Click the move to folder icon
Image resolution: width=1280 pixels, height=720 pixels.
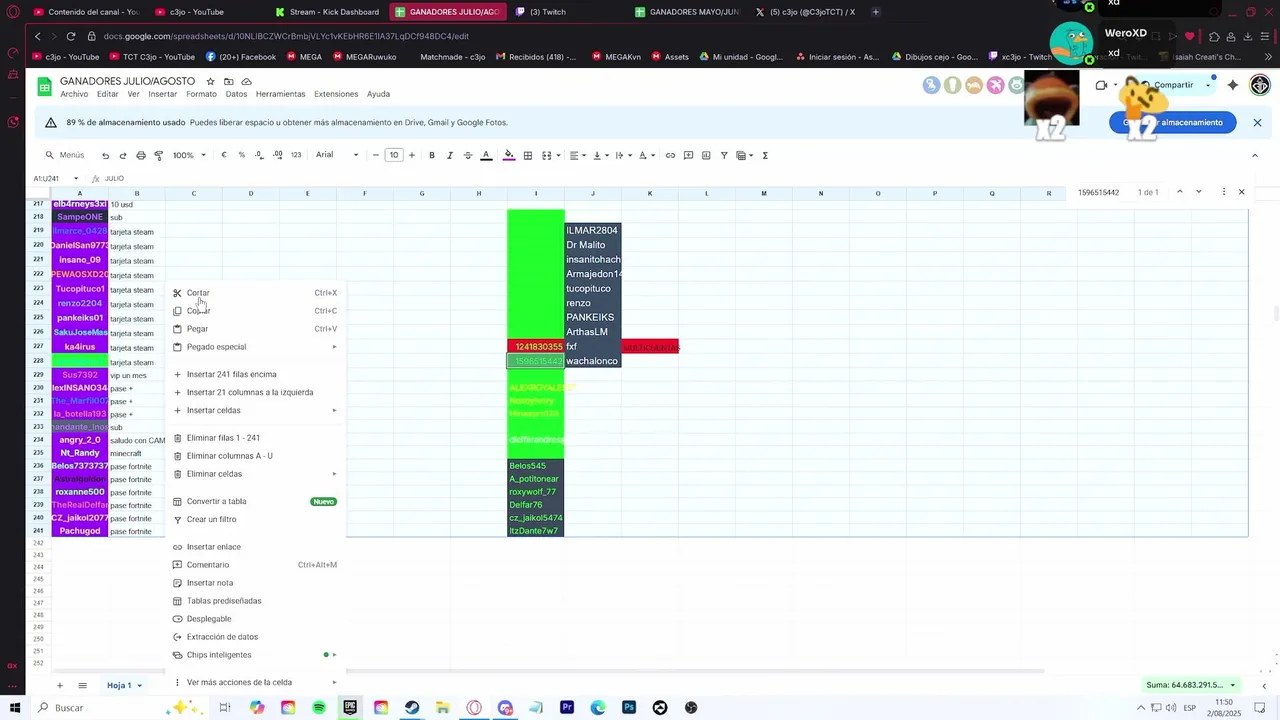coord(228,81)
